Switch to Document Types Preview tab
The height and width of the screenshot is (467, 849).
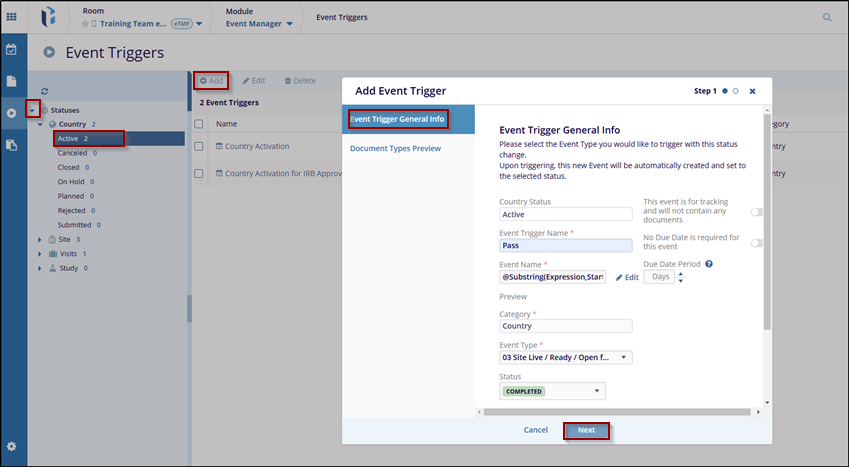pos(395,148)
